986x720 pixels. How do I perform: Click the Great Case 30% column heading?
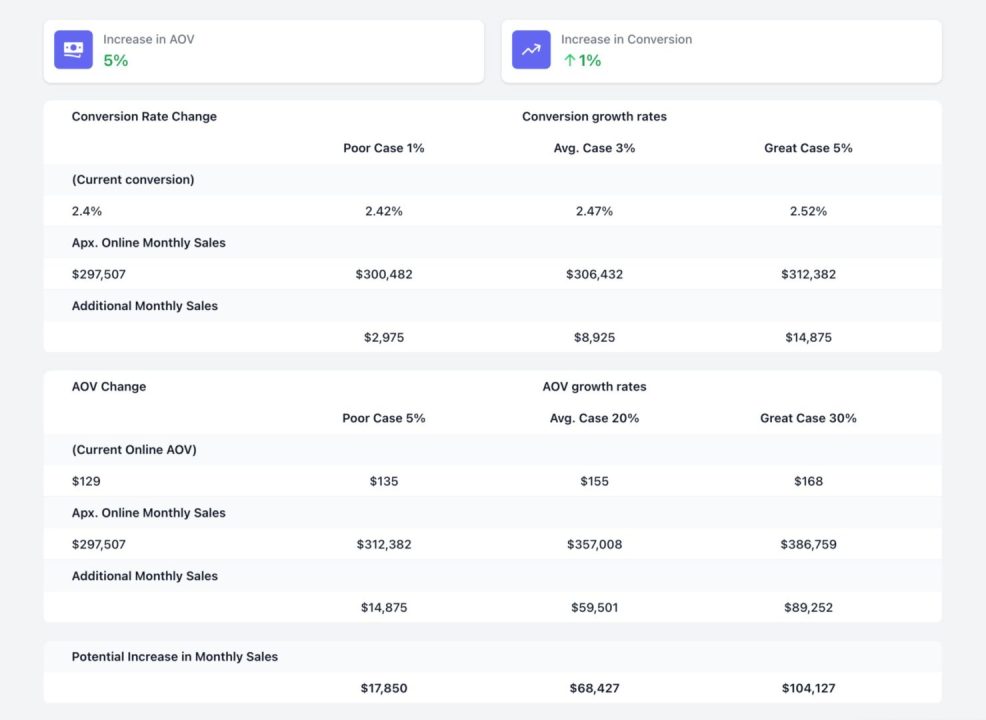808,418
